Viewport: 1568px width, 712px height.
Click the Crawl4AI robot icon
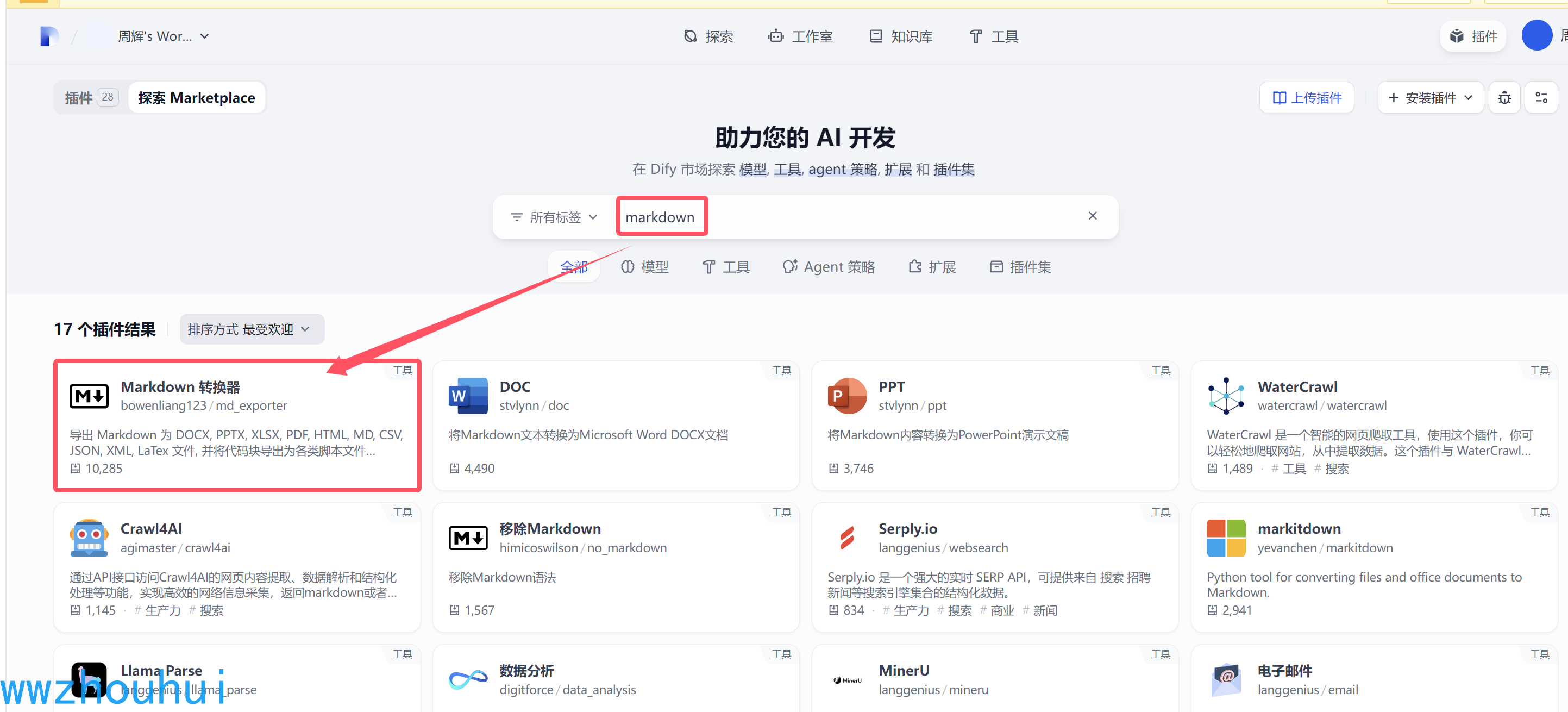(89, 538)
